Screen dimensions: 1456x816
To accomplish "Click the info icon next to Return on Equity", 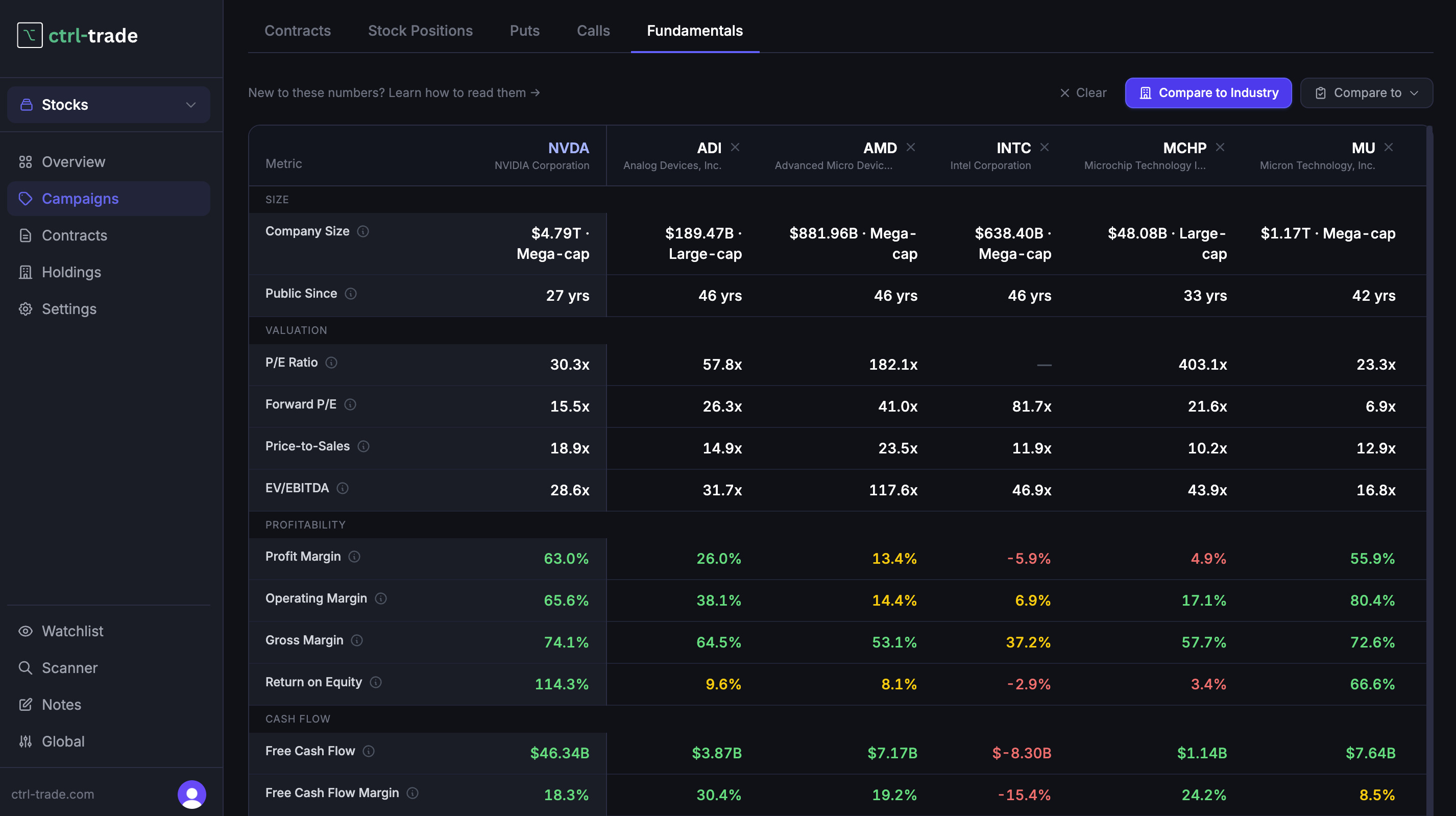I will pos(376,683).
